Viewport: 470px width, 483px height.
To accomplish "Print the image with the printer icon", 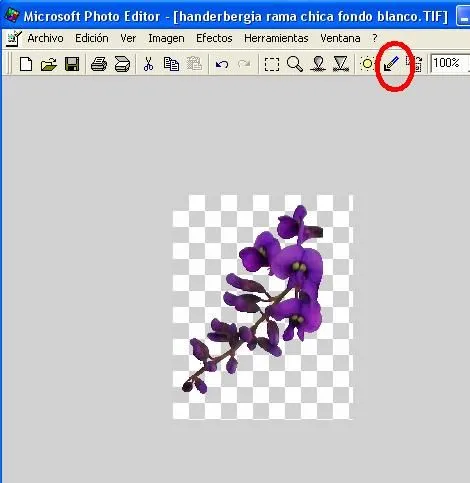I will 99,64.
